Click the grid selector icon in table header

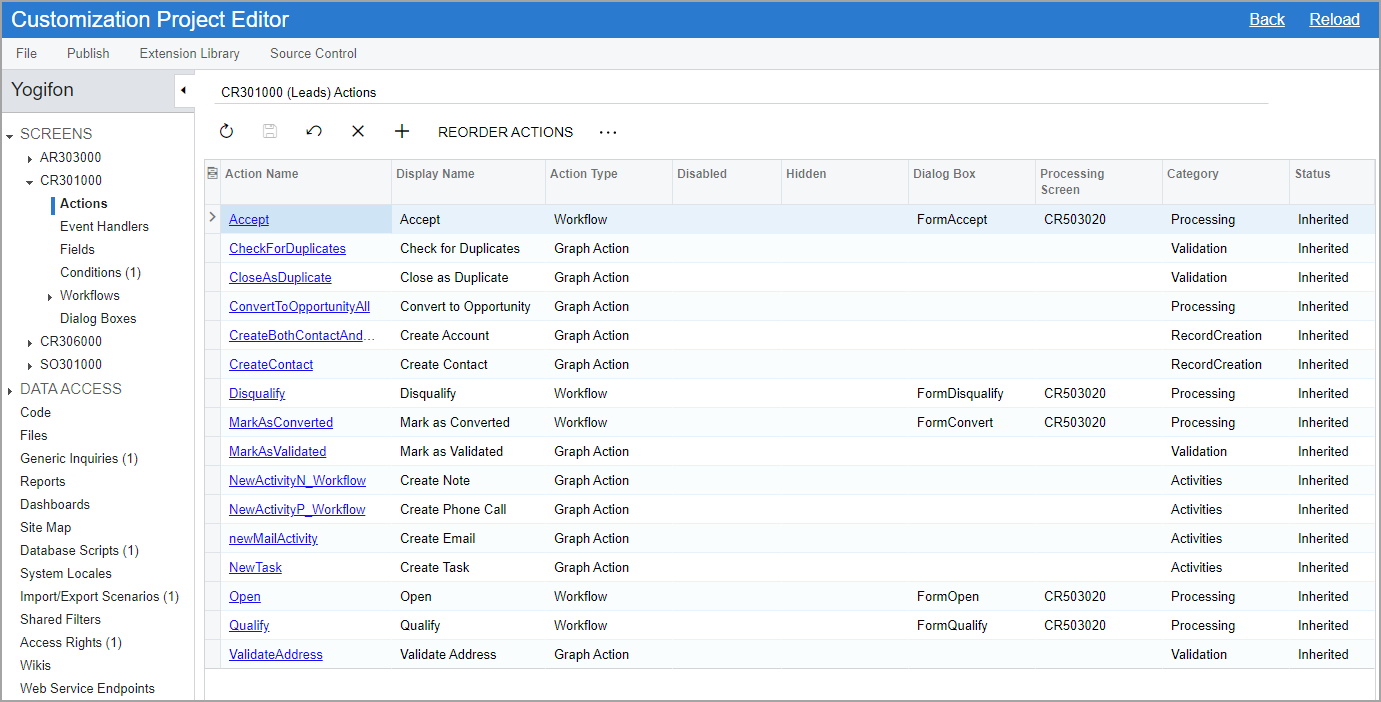[x=212, y=174]
